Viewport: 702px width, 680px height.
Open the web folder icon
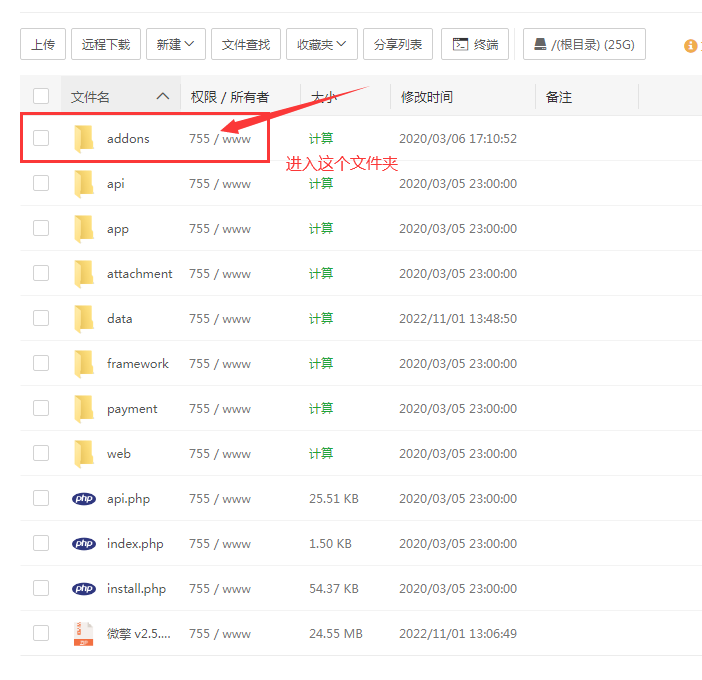pyautogui.click(x=84, y=453)
